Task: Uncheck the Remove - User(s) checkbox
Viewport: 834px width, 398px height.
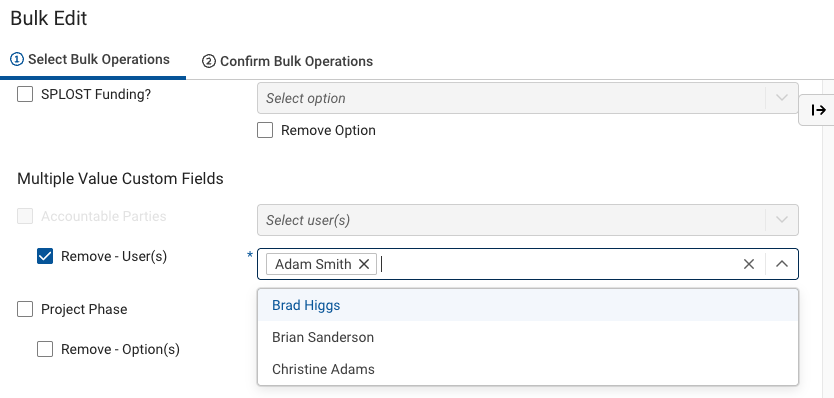Action: [x=45, y=256]
